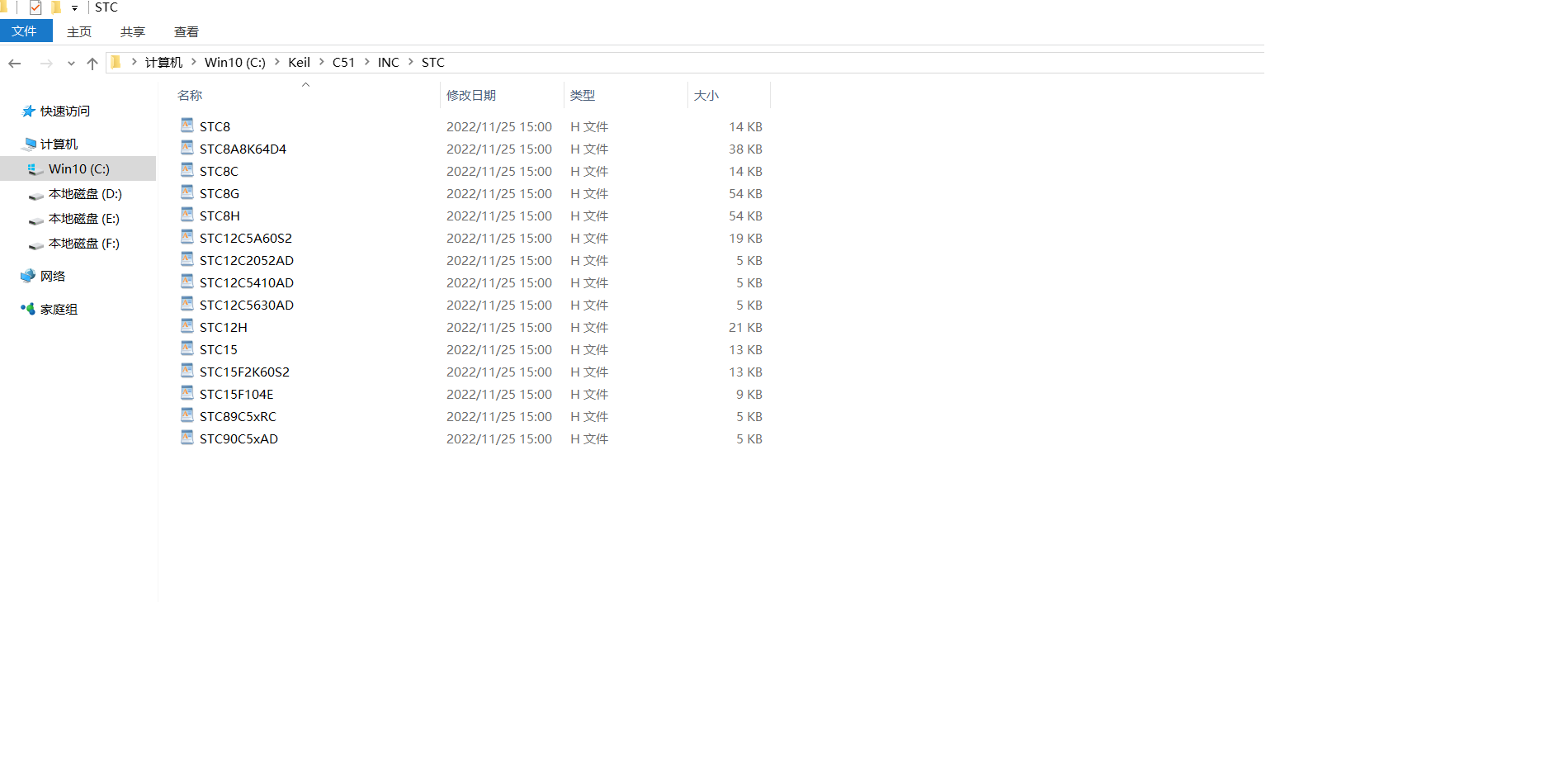Viewport: 1568px width, 777px height.
Task: Navigate to C51 in the address bar
Action: [344, 62]
